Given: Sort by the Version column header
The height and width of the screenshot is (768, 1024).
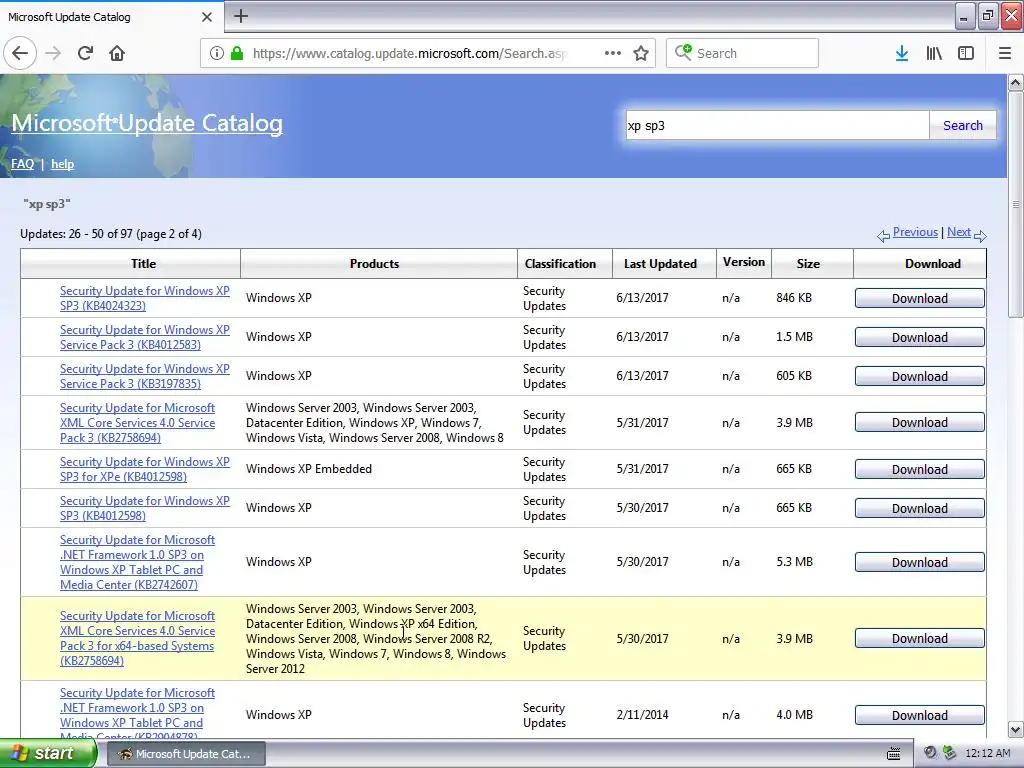Looking at the screenshot, I should click(x=744, y=263).
